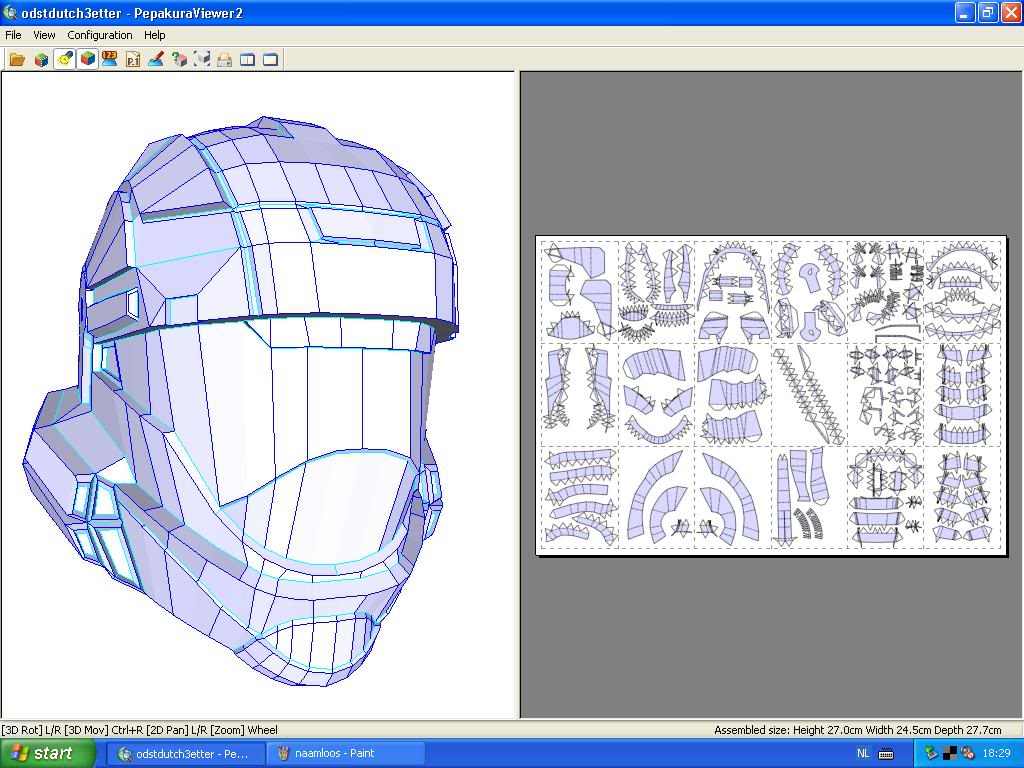Toggle the flashlight lighting button
Image resolution: width=1024 pixels, height=768 pixels.
(x=64, y=60)
